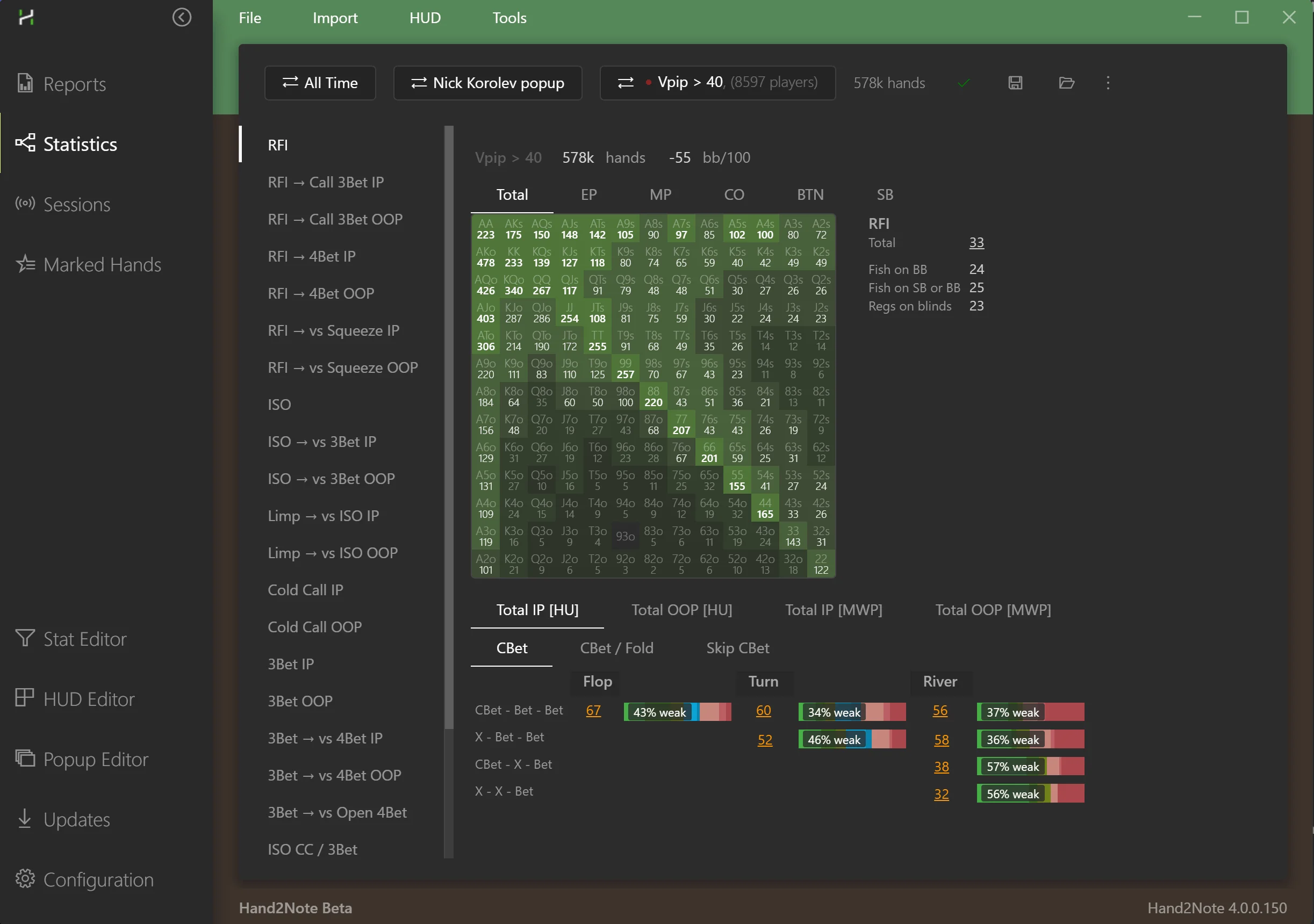Open the RFI Total 33 link
Viewport: 1314px width, 924px height.
(x=976, y=243)
